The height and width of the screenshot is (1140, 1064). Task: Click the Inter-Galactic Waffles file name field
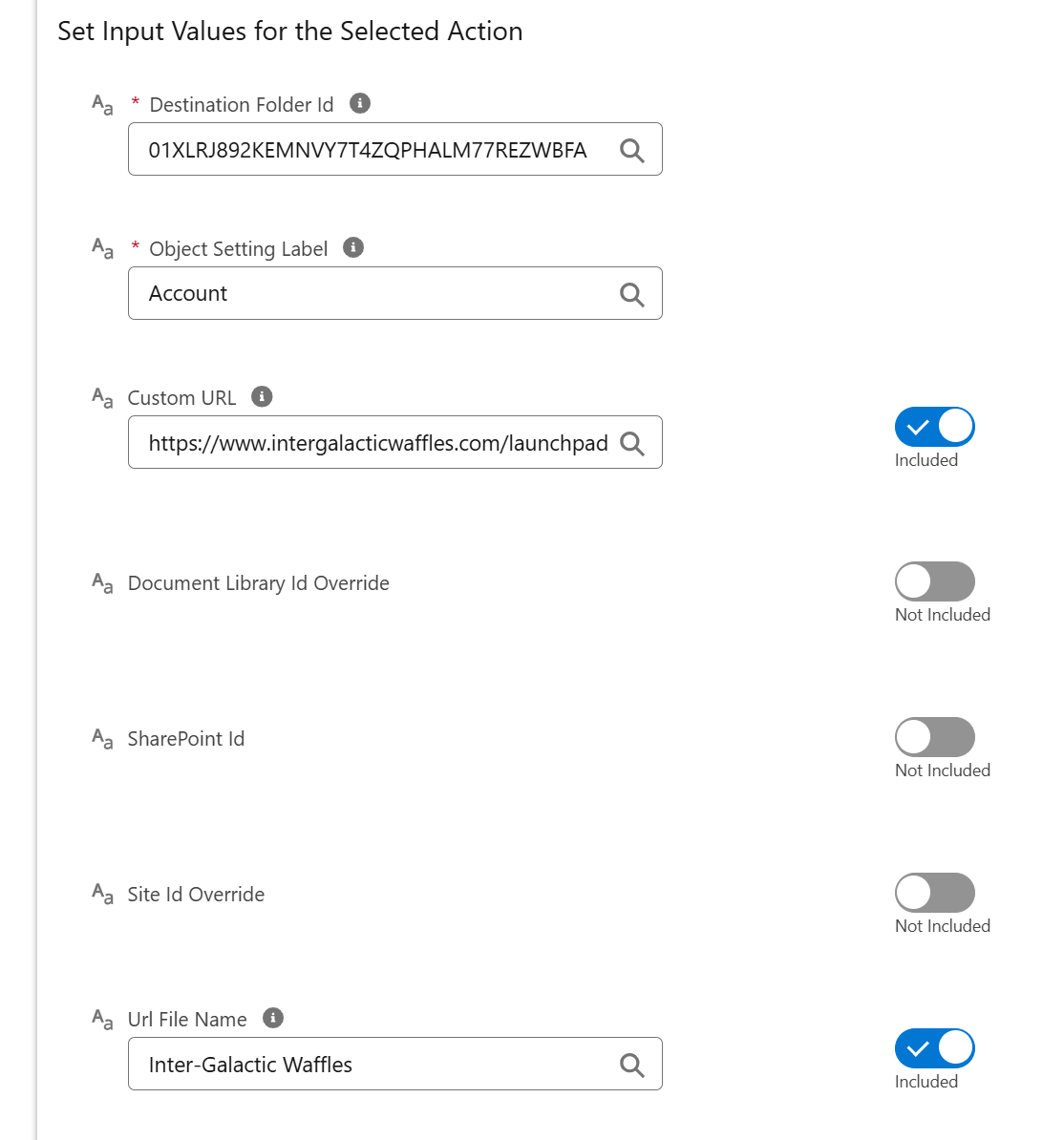click(x=394, y=1064)
